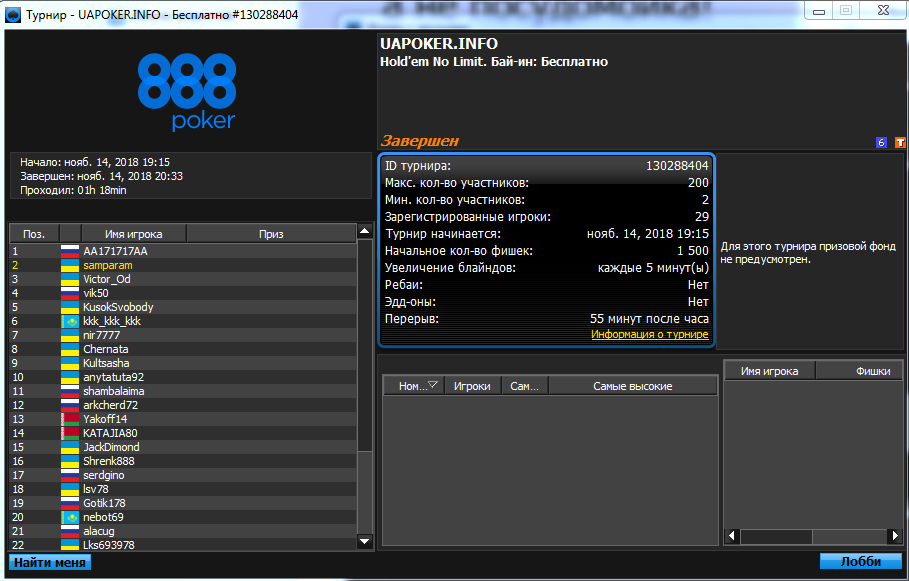
Task: Click the Игроки column header in tables list
Action: click(472, 386)
